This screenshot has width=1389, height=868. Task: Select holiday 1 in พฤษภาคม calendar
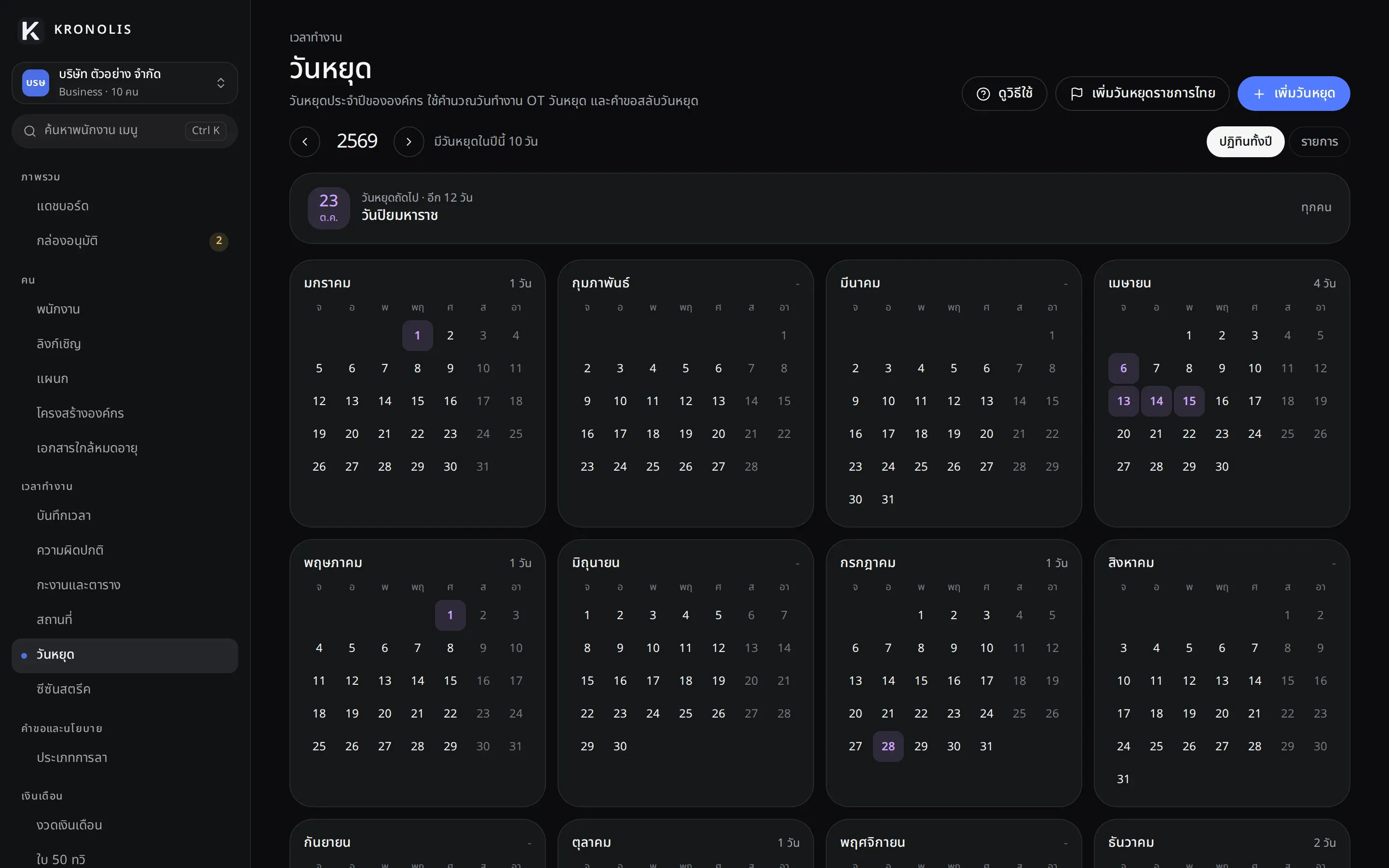[450, 615]
